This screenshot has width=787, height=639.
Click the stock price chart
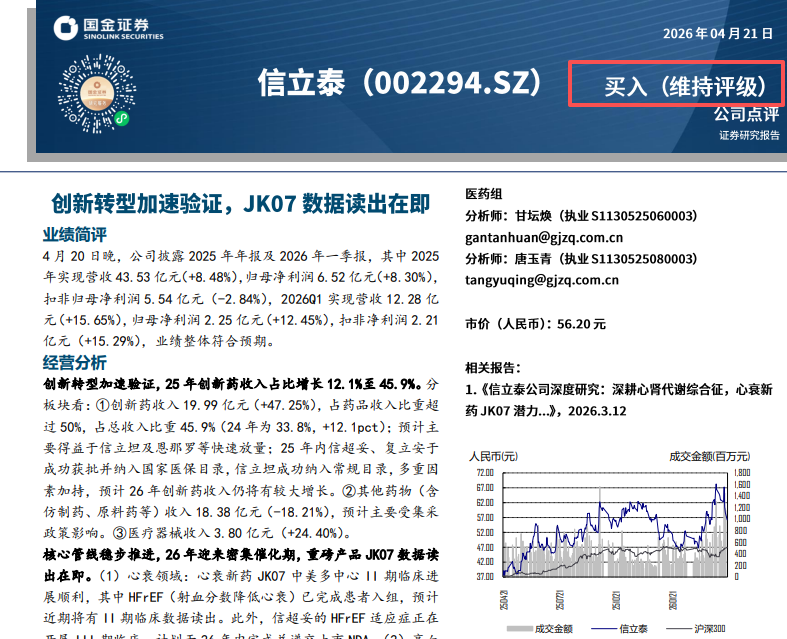click(614, 525)
